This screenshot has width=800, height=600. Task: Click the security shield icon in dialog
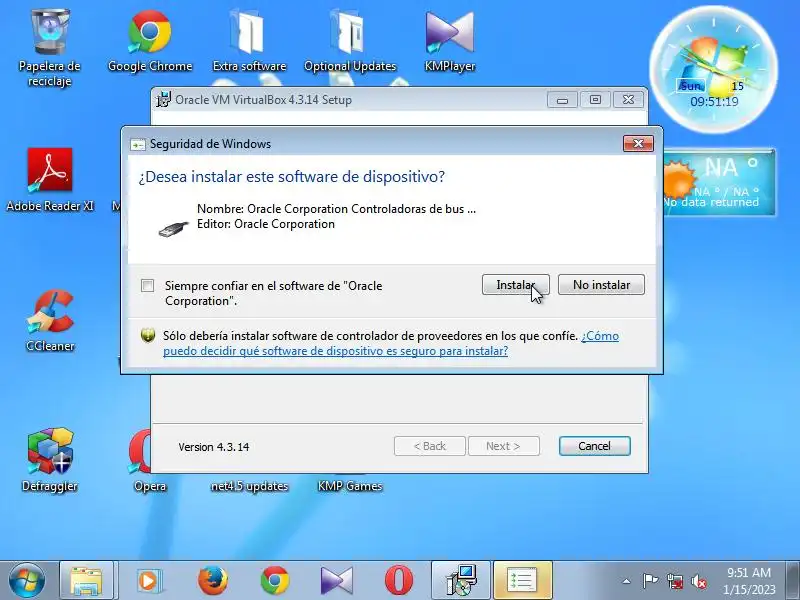[x=147, y=336]
